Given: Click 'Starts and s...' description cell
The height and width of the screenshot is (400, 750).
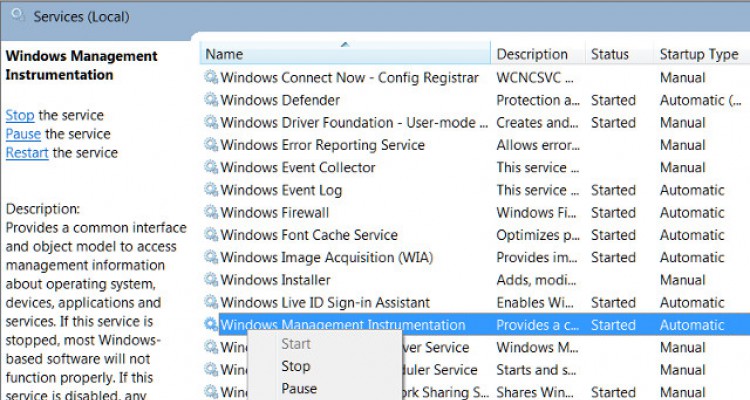Looking at the screenshot, I should (x=536, y=370).
